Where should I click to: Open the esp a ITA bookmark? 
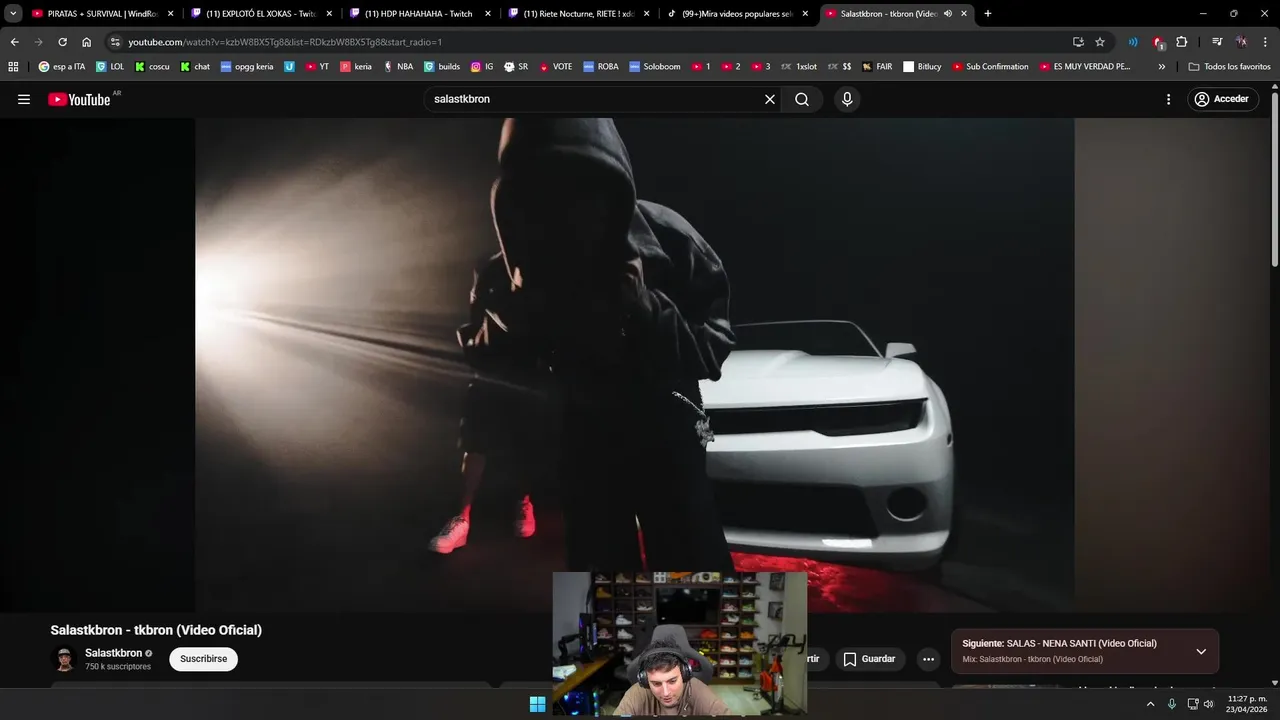62,67
